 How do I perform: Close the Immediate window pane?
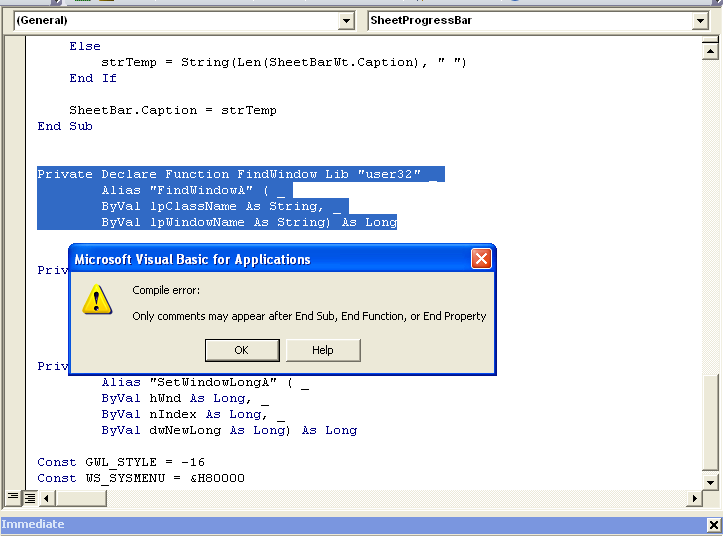point(713,524)
